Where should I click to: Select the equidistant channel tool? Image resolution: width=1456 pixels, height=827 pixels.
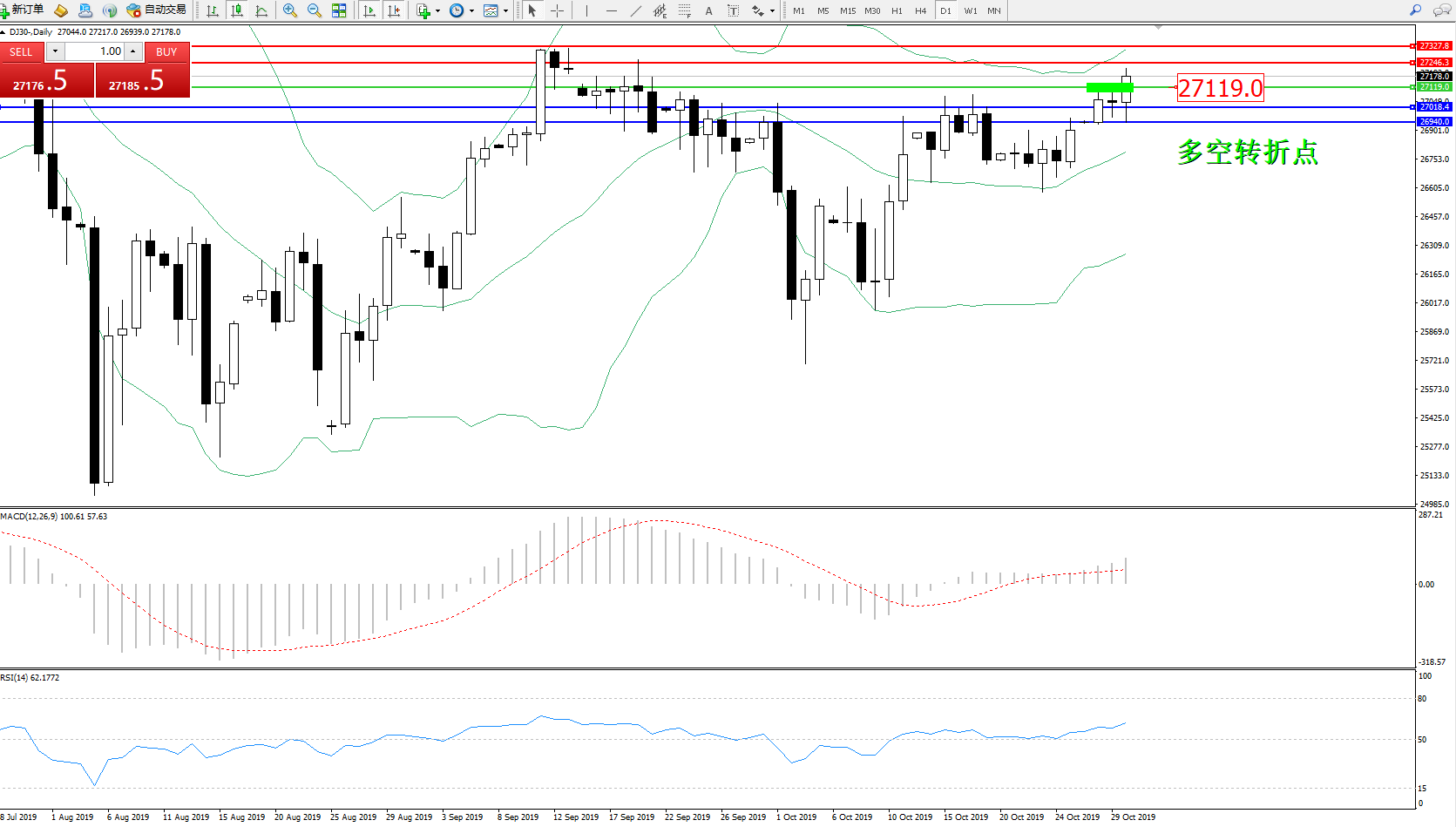click(660, 10)
